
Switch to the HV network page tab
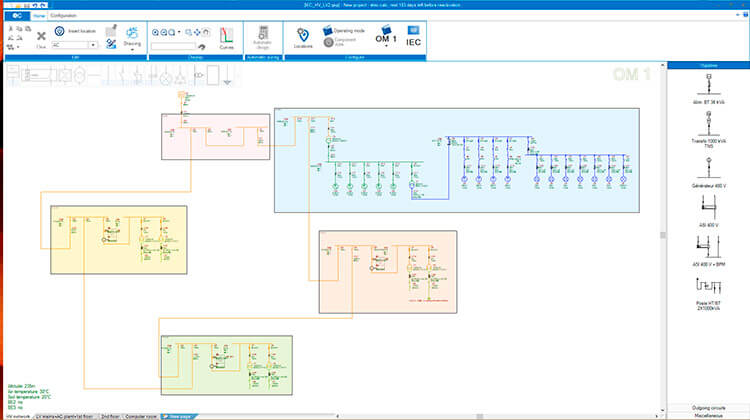coord(18,417)
